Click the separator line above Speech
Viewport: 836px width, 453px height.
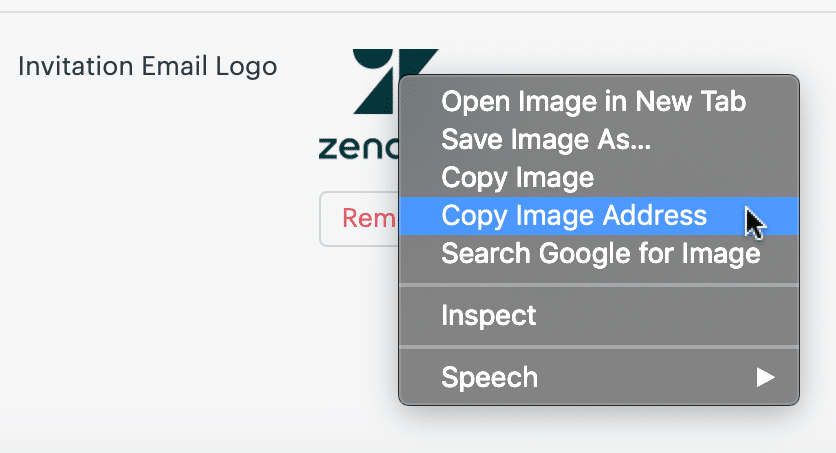(598, 347)
